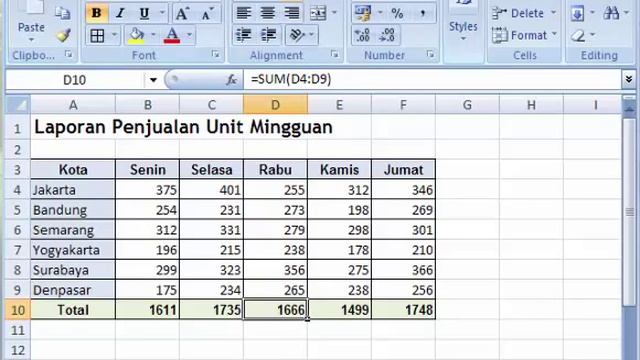The image size is (640, 360).
Task: Click the Name Box showing D10
Action: (74, 80)
